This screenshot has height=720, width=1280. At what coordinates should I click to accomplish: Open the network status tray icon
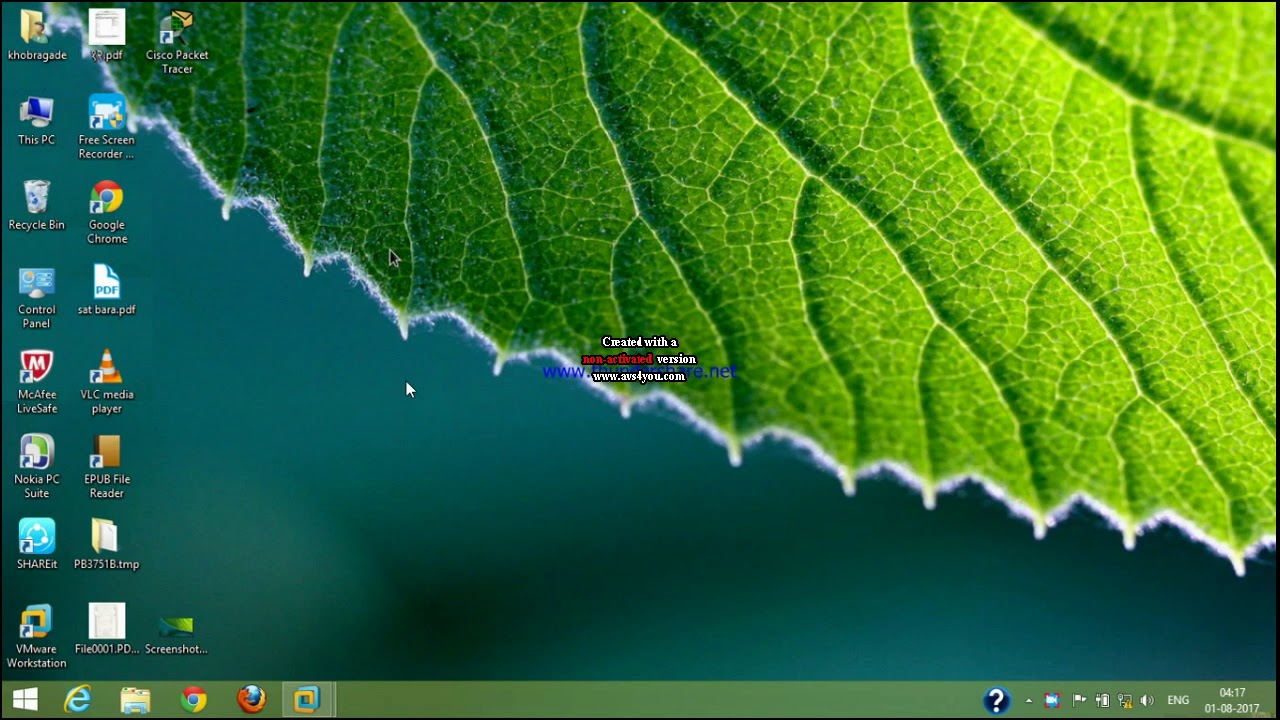1125,701
